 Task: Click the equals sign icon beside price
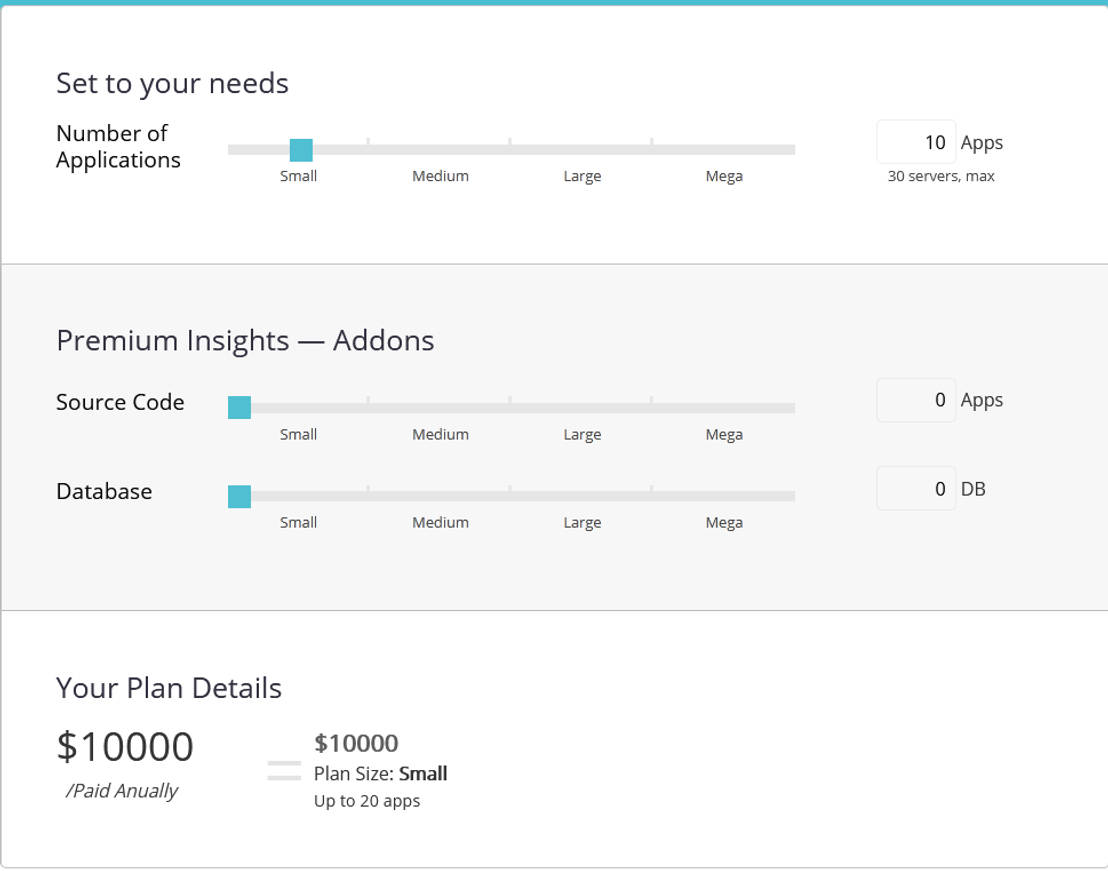(284, 770)
